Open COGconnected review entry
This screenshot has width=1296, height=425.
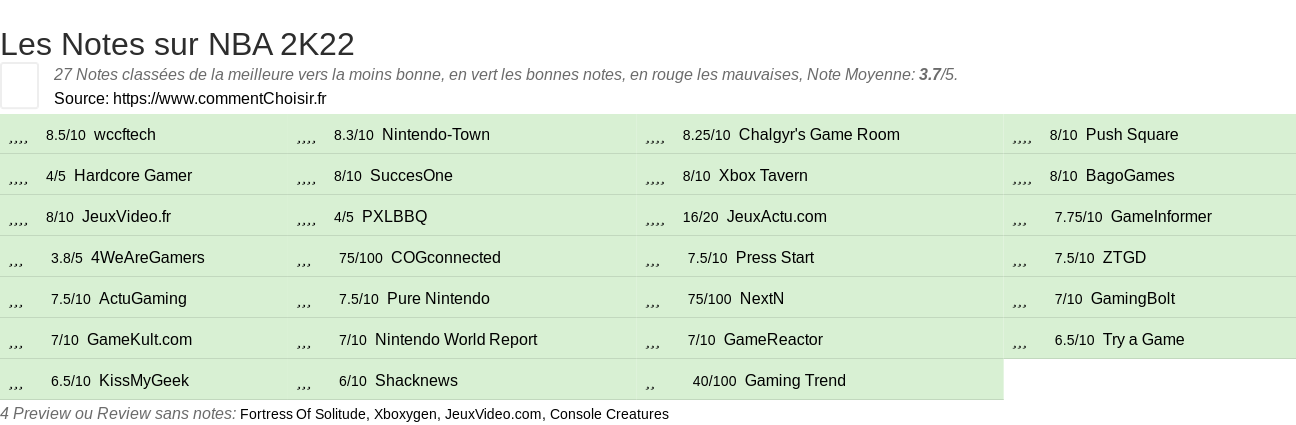446,258
